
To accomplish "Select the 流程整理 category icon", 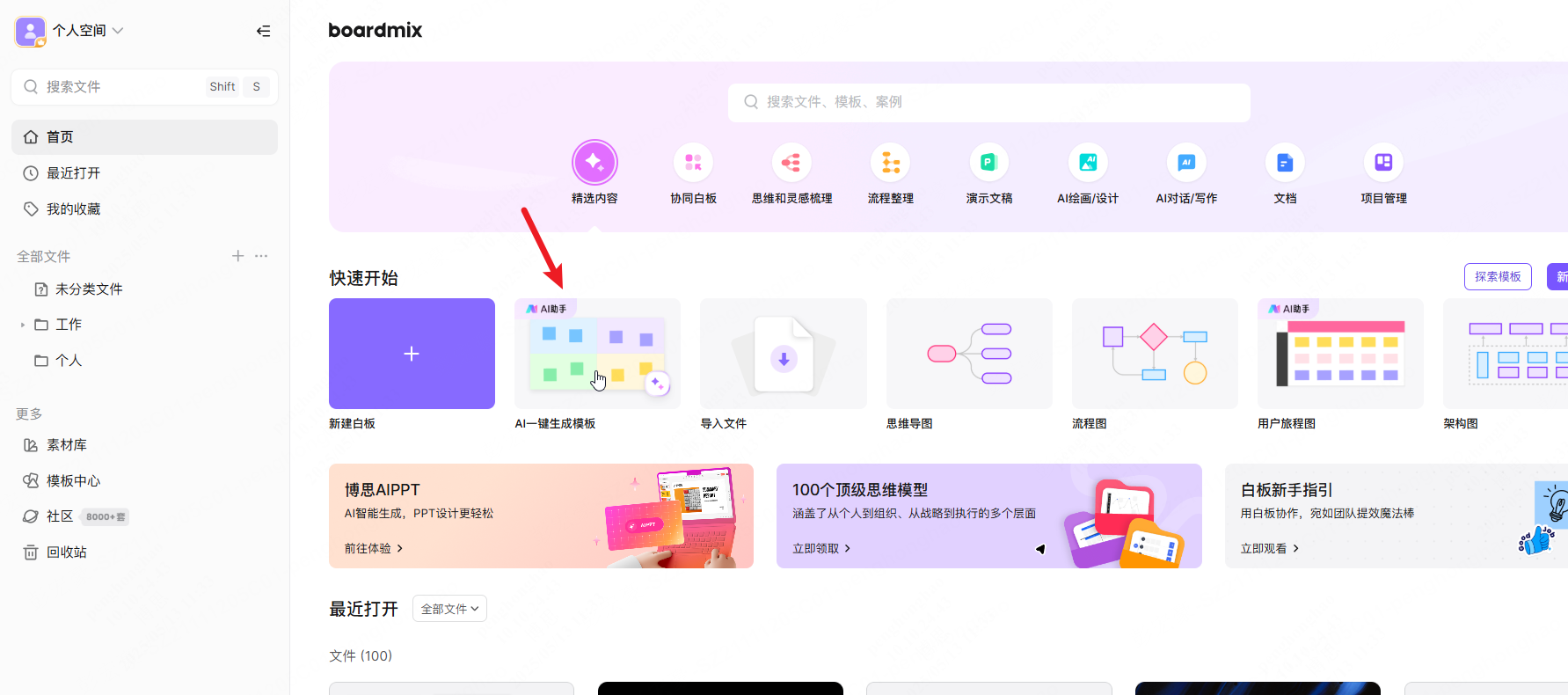I will click(891, 163).
